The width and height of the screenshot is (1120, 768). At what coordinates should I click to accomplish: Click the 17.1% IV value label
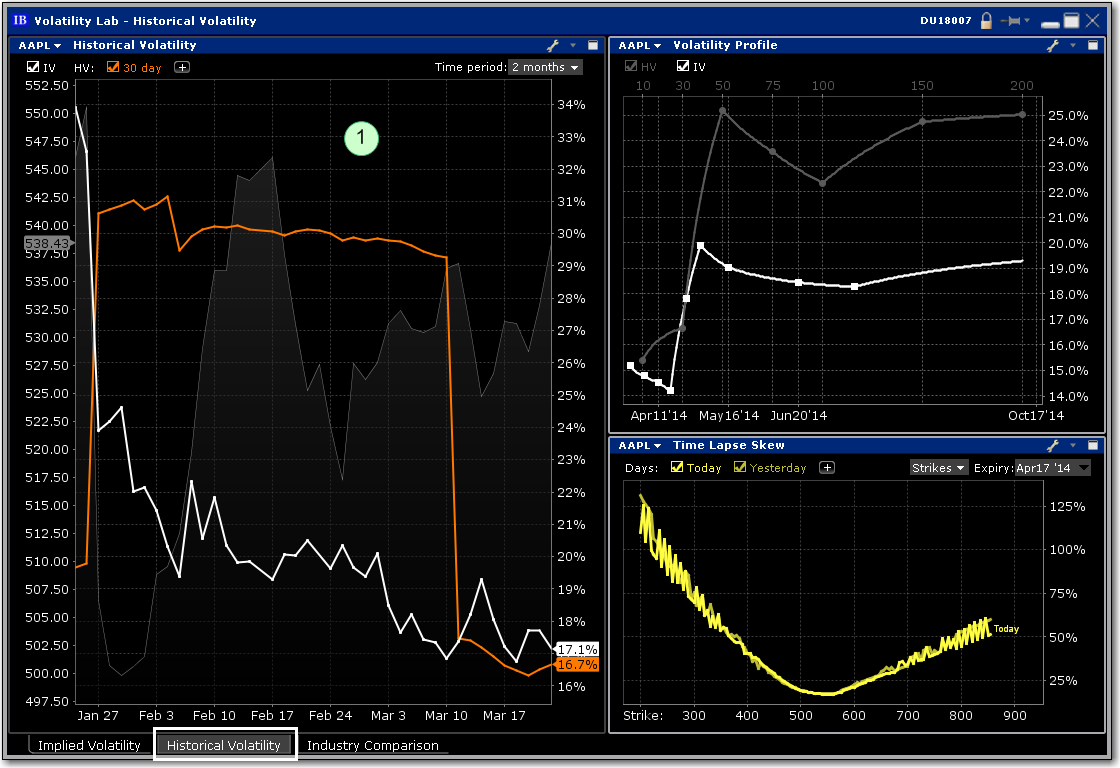(577, 649)
